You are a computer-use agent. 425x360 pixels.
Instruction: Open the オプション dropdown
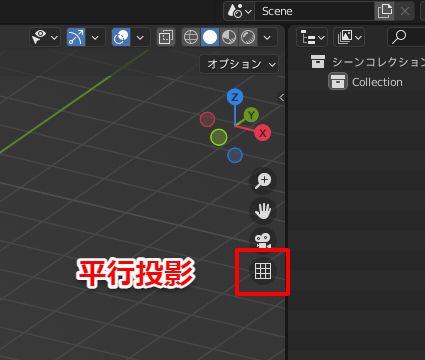[x=239, y=64]
